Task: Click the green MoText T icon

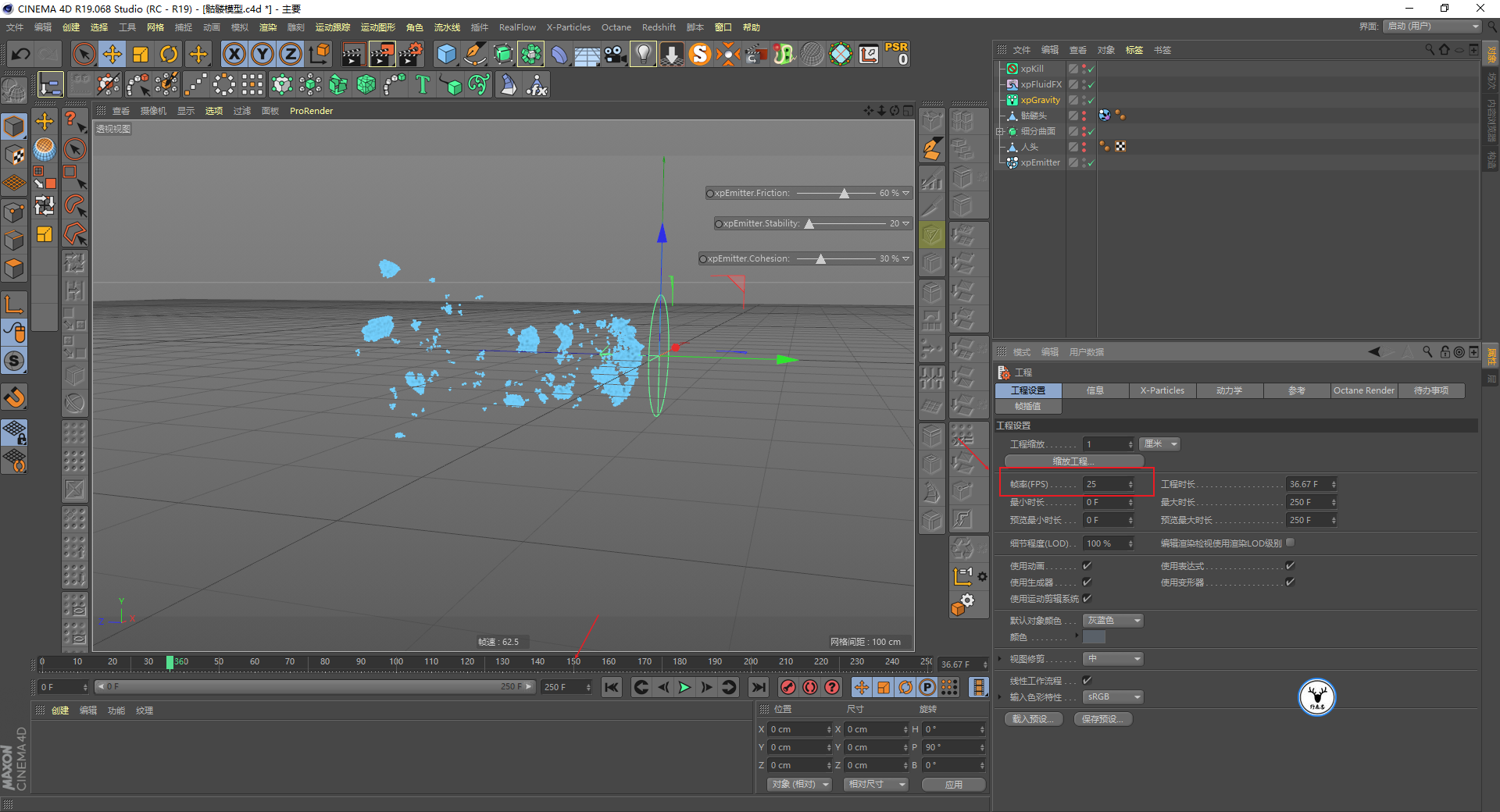Action: point(423,84)
